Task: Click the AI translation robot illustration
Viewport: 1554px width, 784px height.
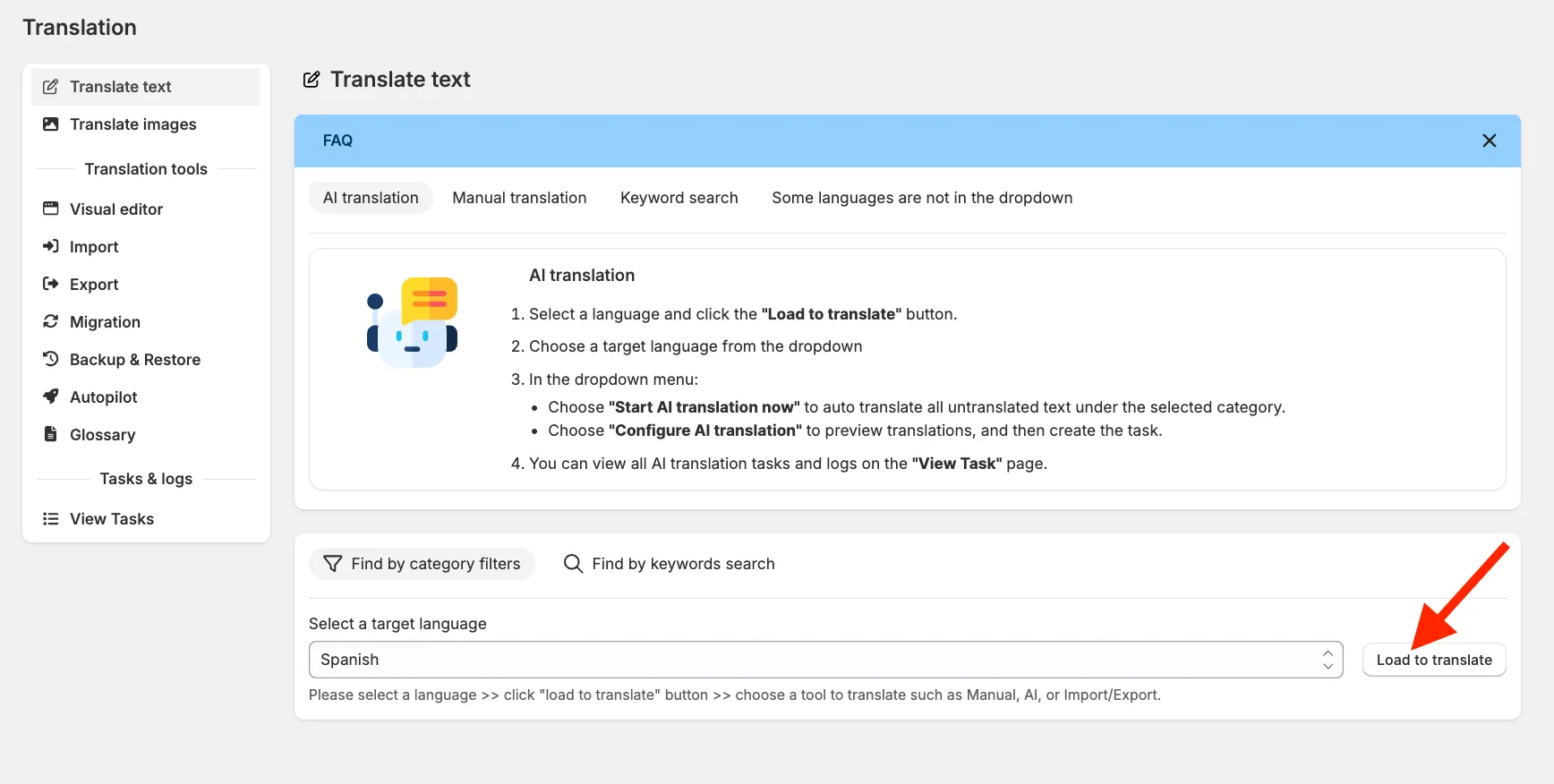Action: (413, 322)
